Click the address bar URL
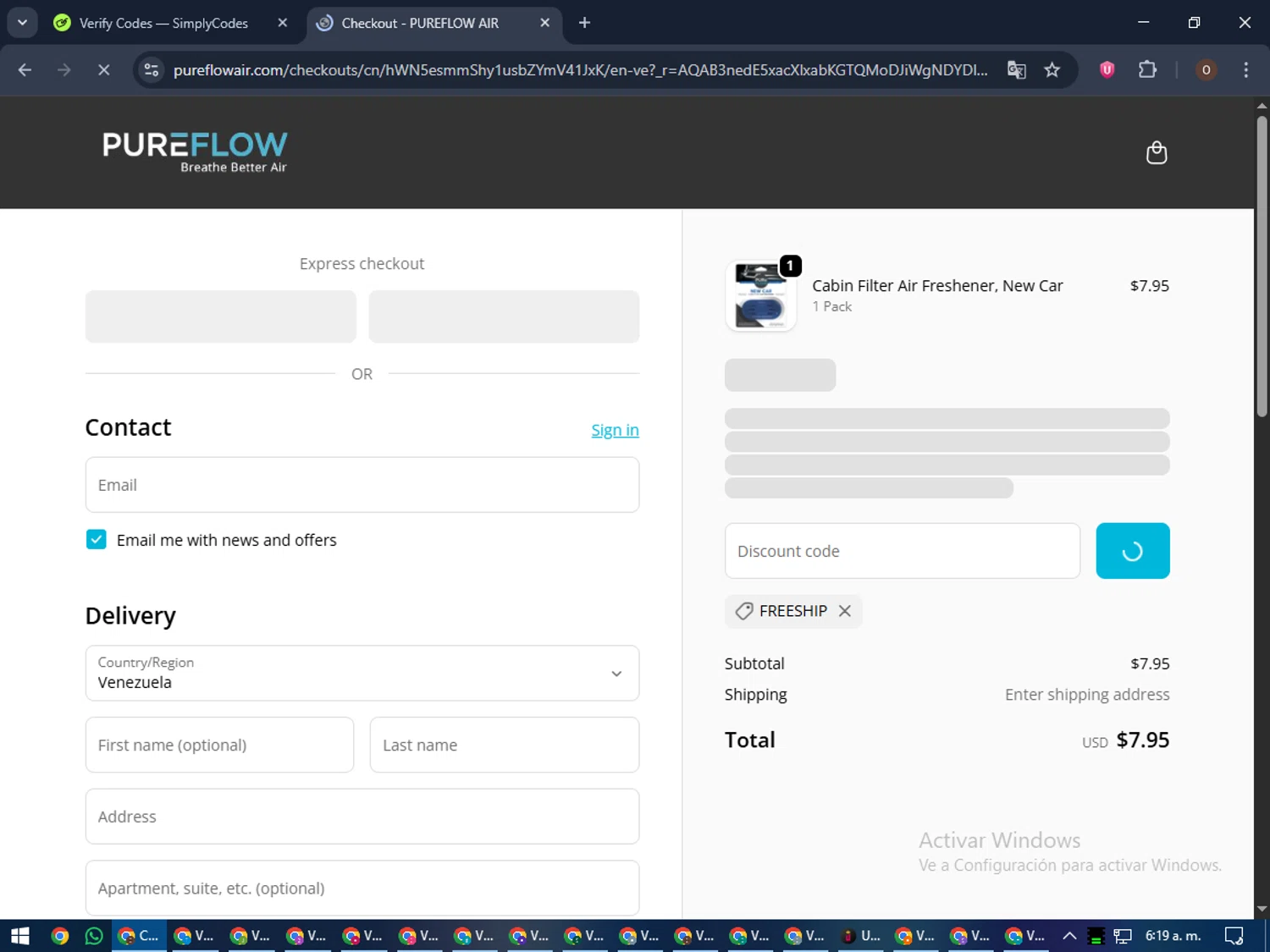Screen dimensions: 1270x952 pyautogui.click(x=580, y=69)
